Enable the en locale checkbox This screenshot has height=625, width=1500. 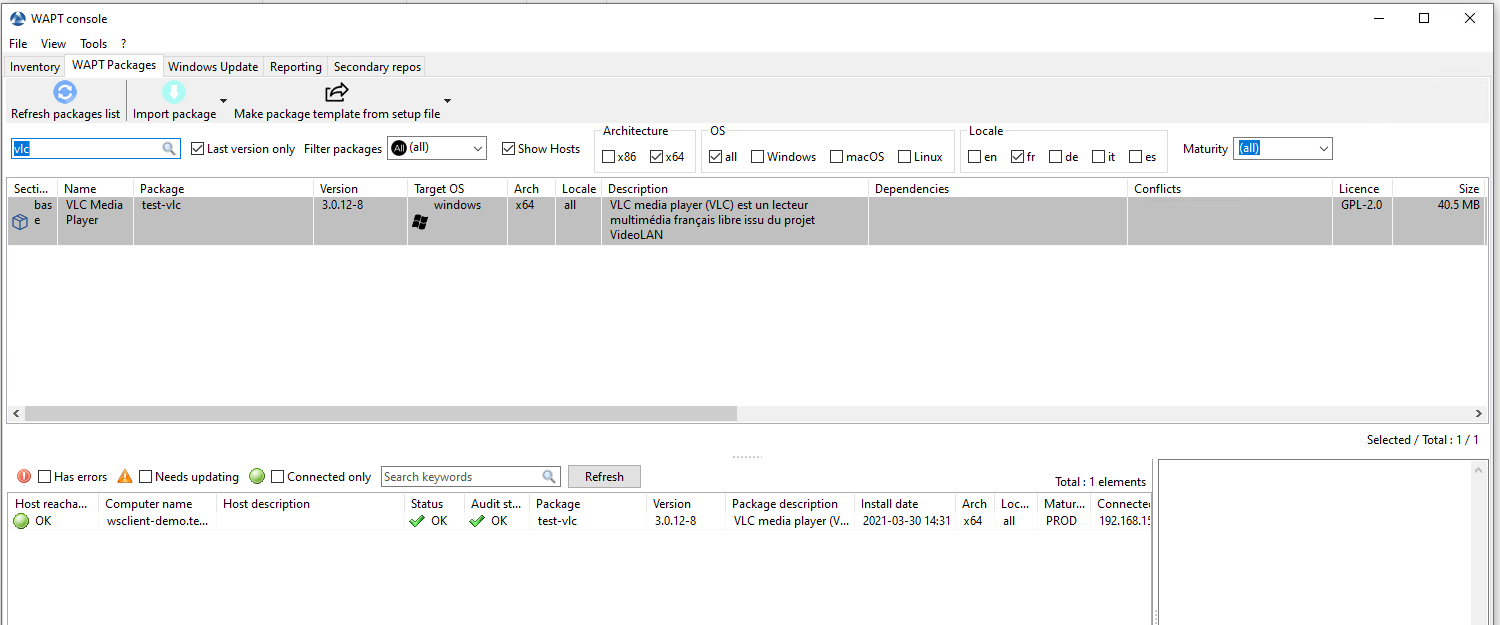pos(974,157)
